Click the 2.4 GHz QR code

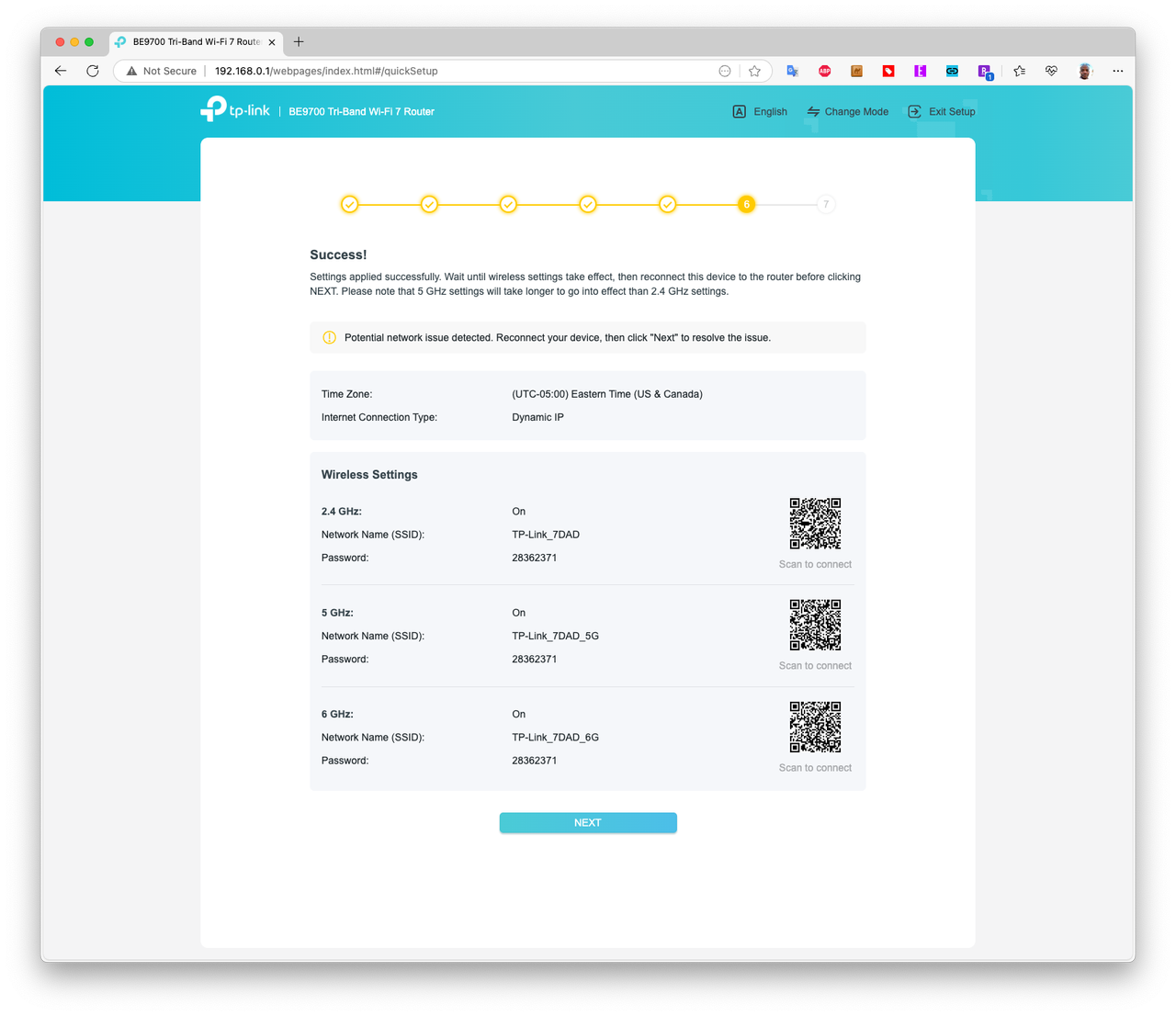tap(815, 524)
